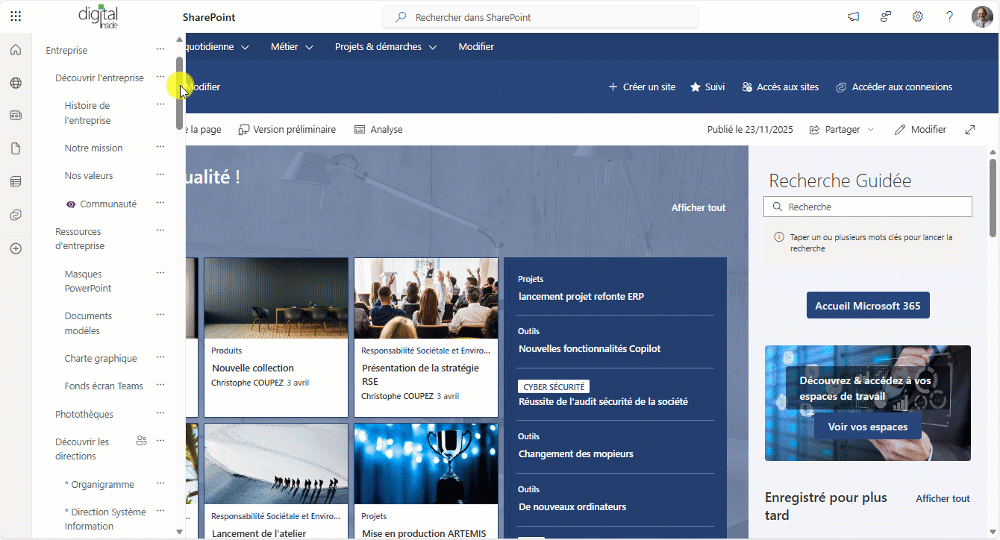Open Découvrir l'entreprise navigation item
1000x540 pixels.
[99, 78]
